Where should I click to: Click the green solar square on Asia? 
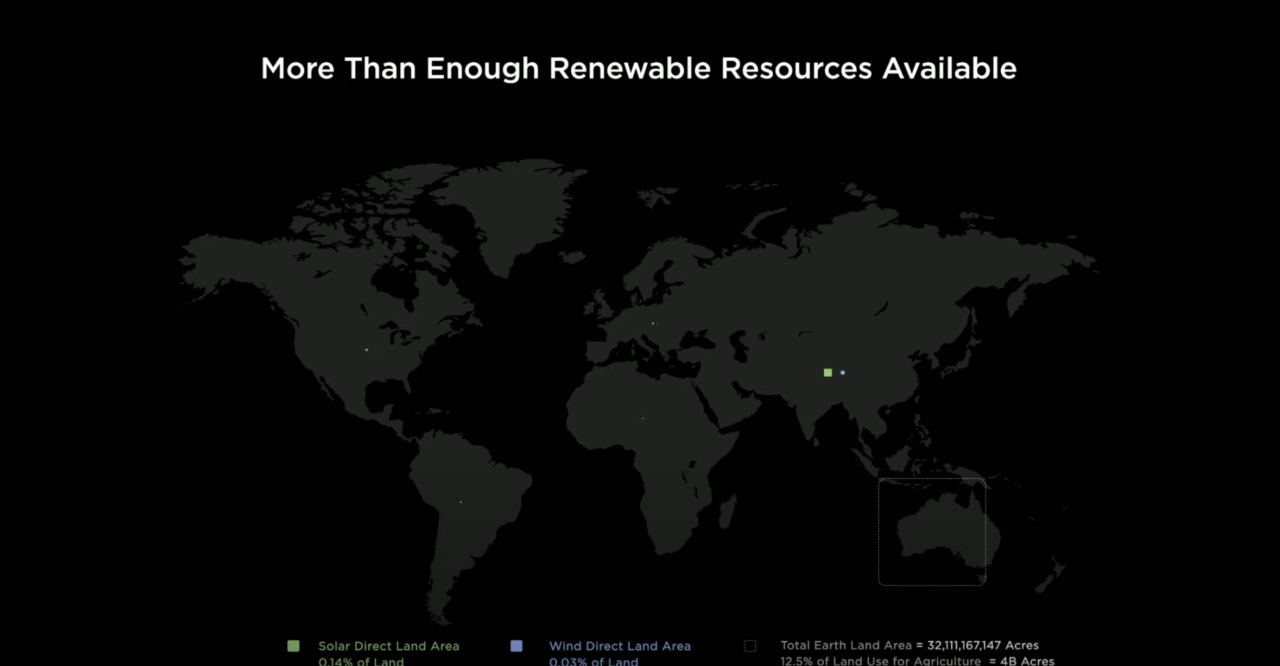click(x=827, y=373)
